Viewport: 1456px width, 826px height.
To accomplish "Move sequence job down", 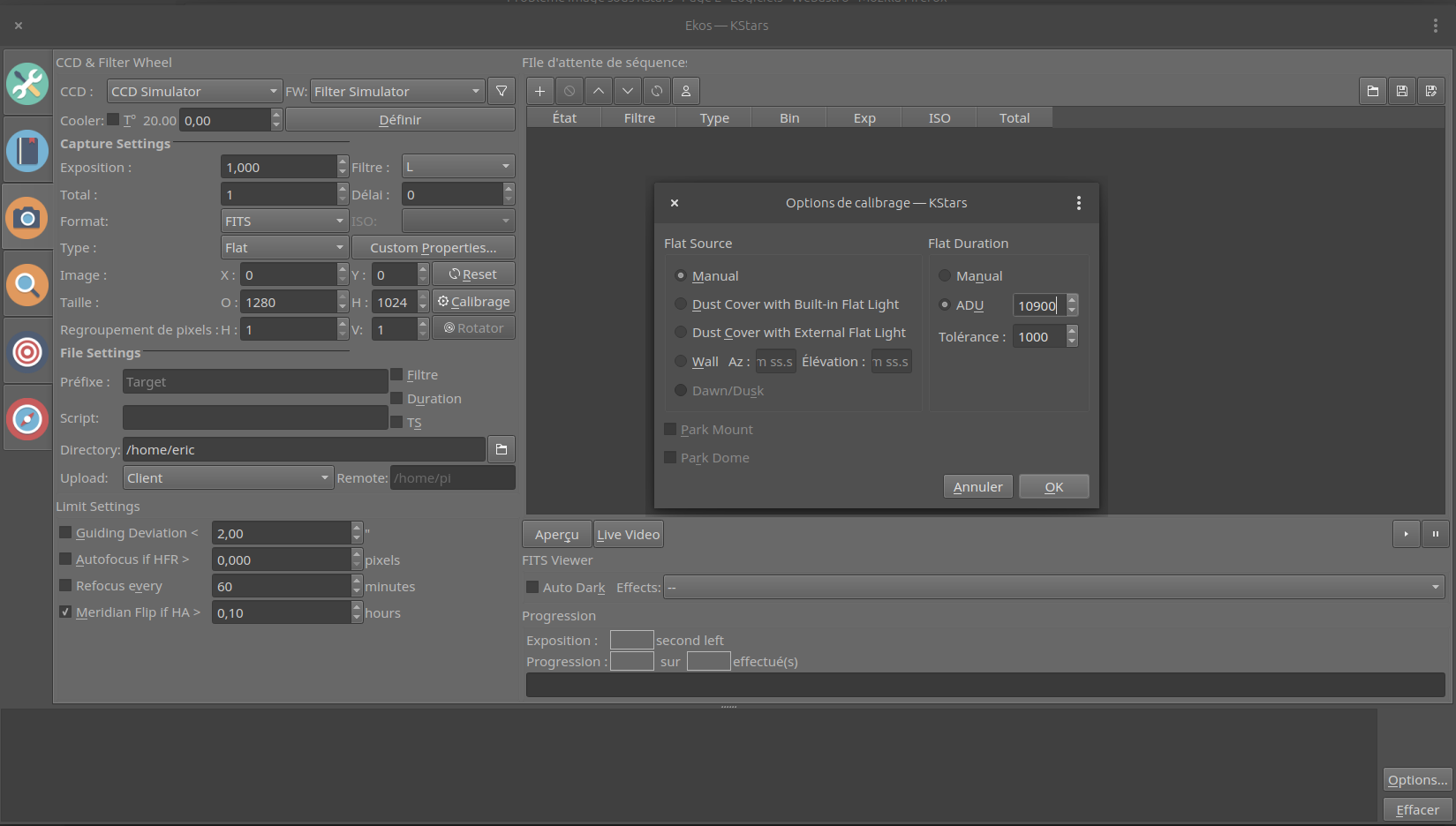I will coord(628,91).
